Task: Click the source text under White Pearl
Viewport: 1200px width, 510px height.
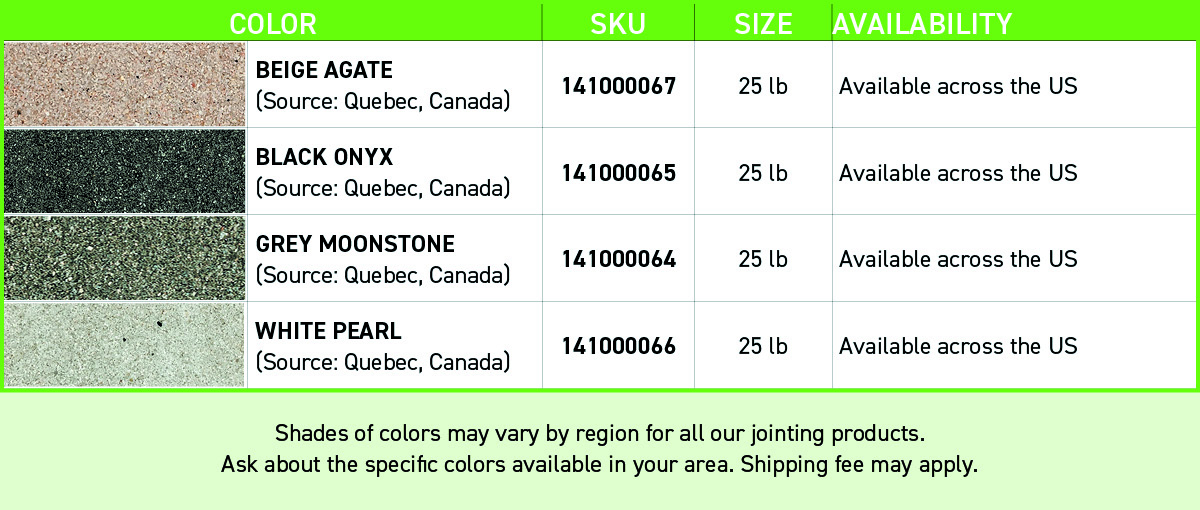Action: [383, 361]
